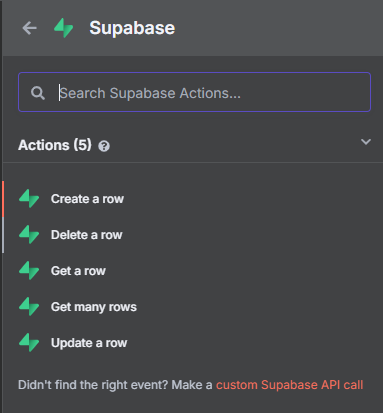The width and height of the screenshot is (383, 413).
Task: Open the custom Supabase API call link
Action: 290,385
